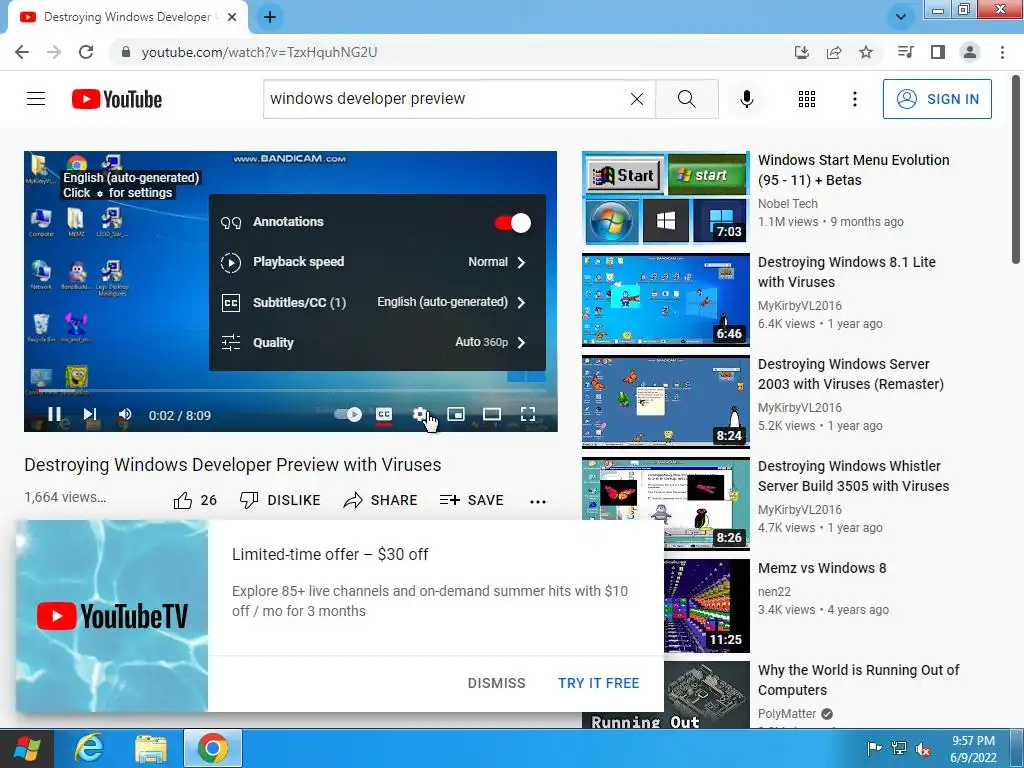Open Chrome three-dot menu
The height and width of the screenshot is (768, 1024).
pyautogui.click(x=1002, y=52)
